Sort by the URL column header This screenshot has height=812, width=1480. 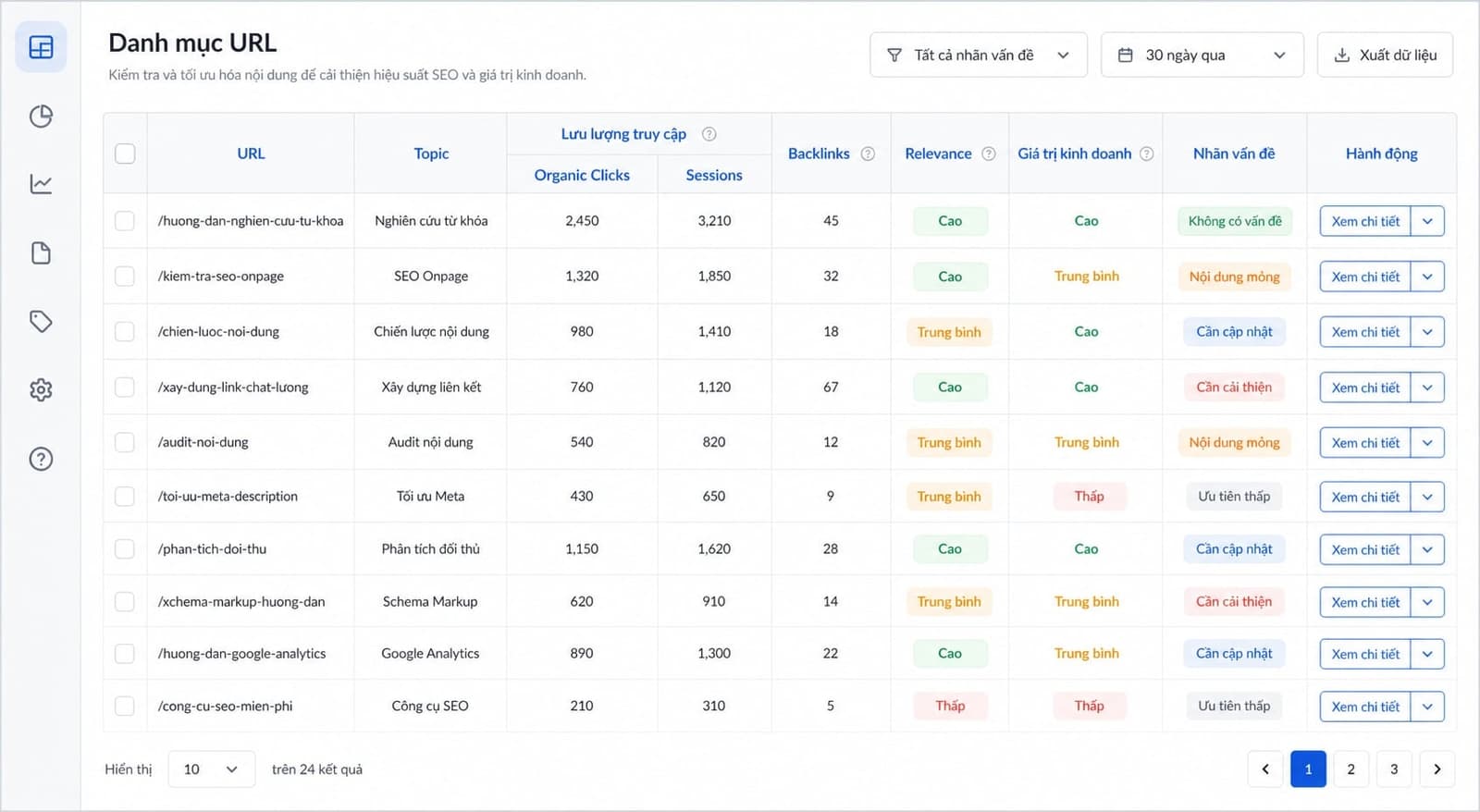click(251, 154)
